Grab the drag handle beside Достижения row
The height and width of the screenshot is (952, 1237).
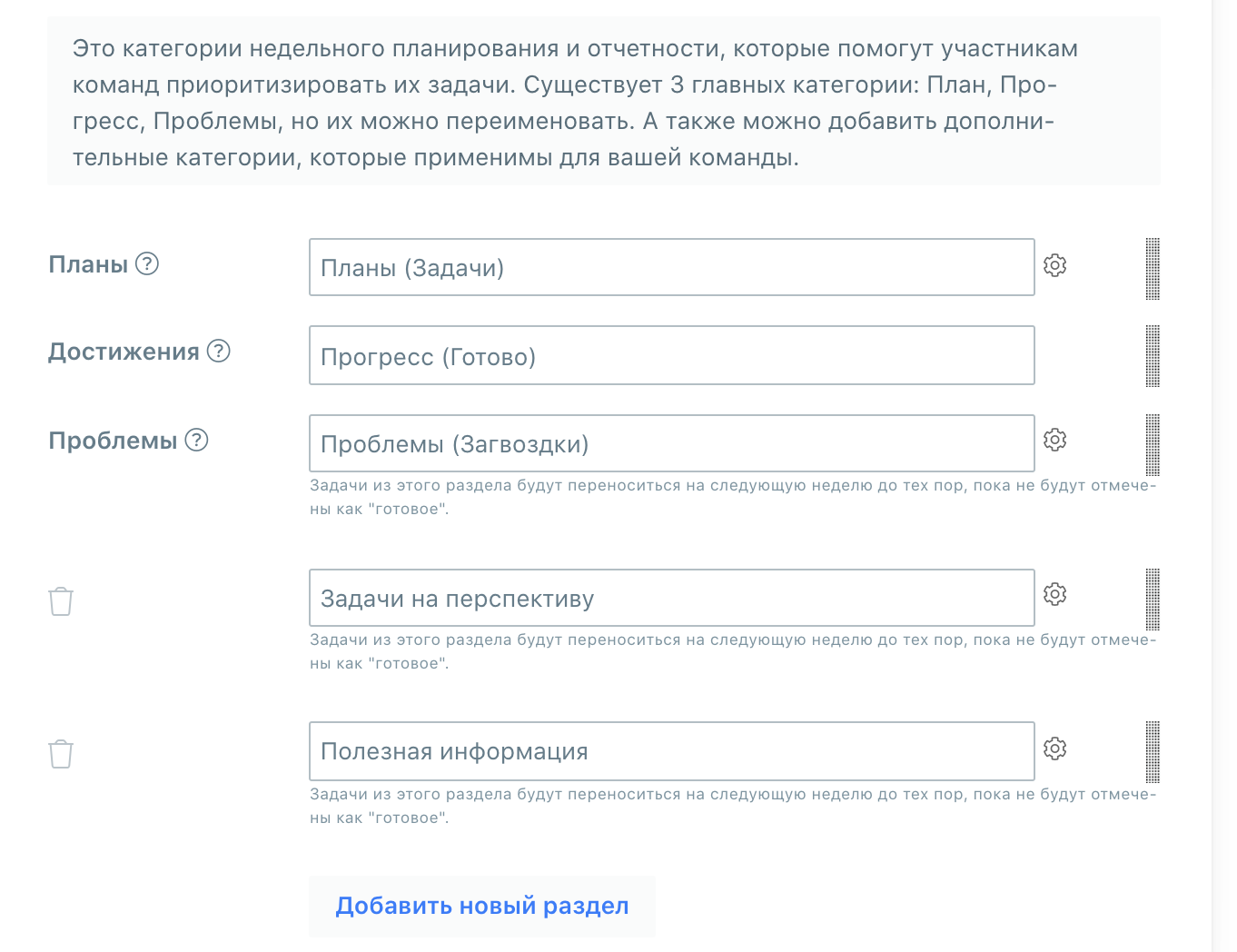point(1153,355)
